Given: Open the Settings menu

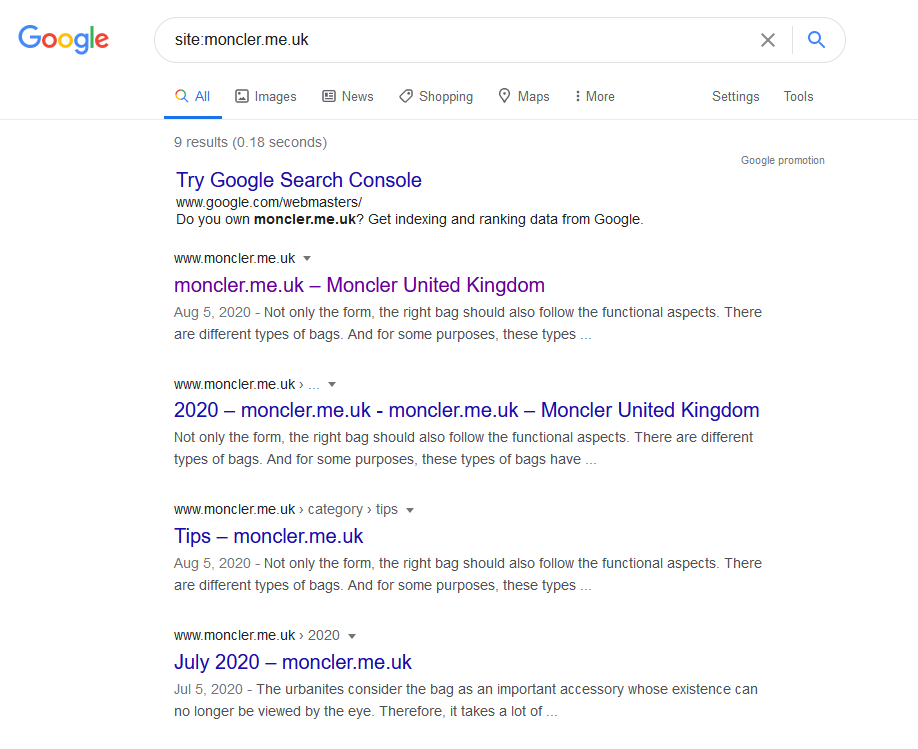Looking at the screenshot, I should point(735,97).
